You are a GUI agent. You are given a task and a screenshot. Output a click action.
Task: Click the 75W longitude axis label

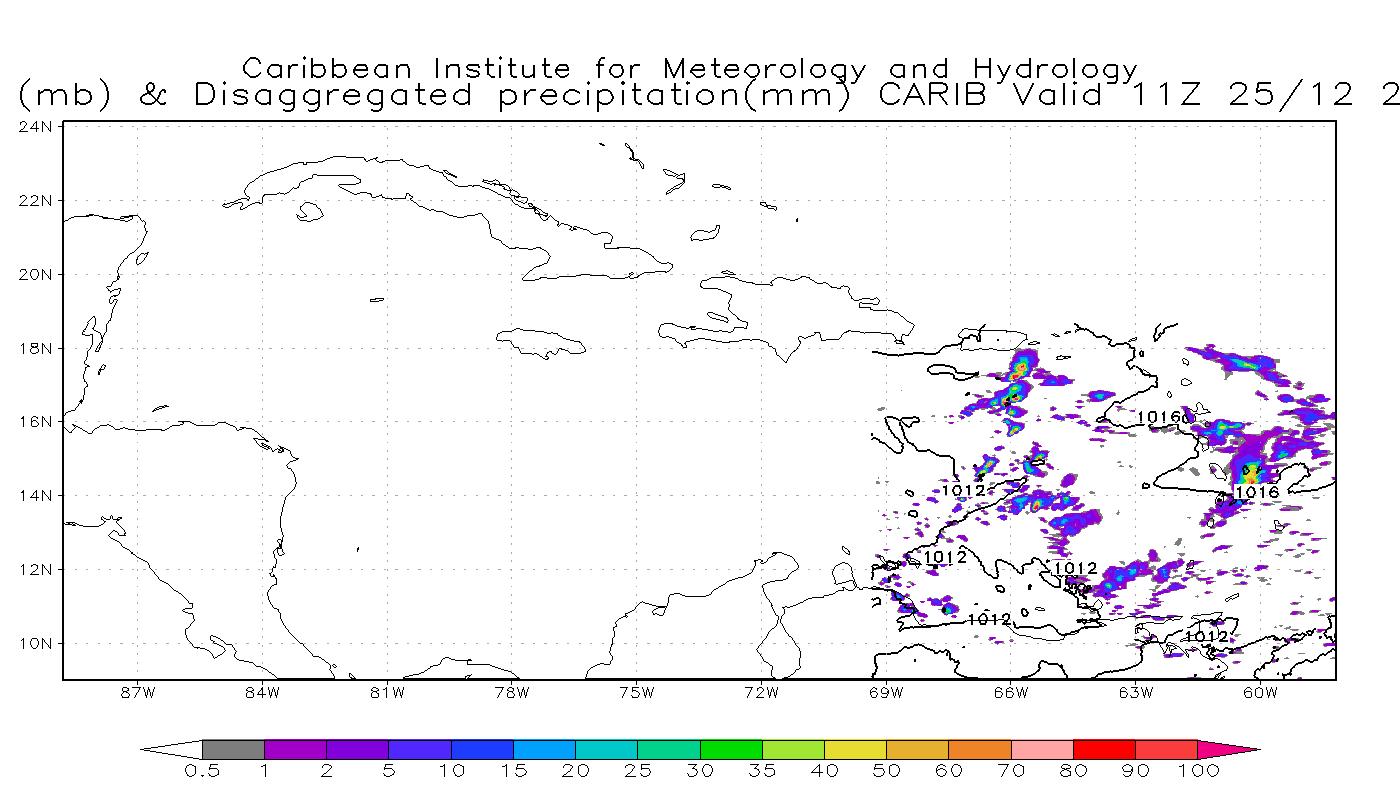(636, 692)
